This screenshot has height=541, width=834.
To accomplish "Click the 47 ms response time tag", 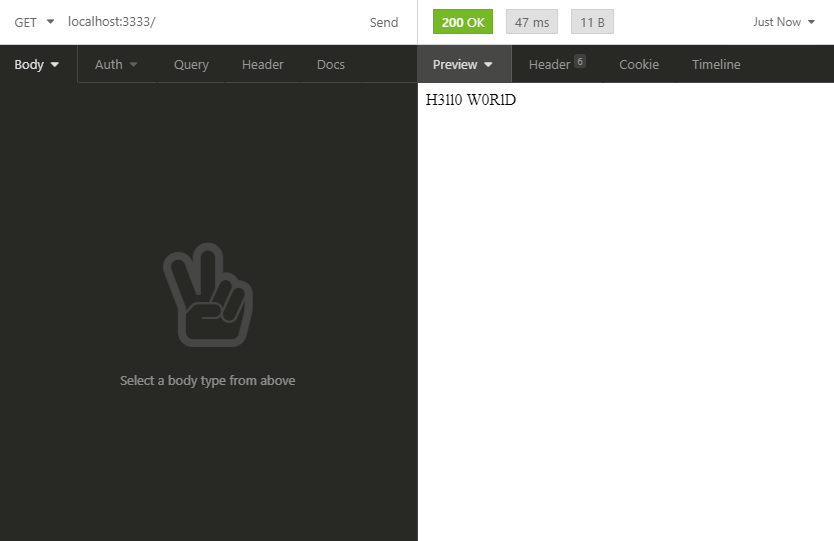I will 532,22.
